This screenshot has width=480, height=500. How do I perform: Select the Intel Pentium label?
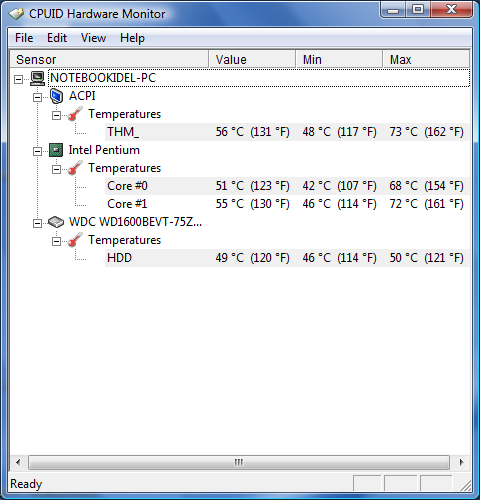click(104, 150)
